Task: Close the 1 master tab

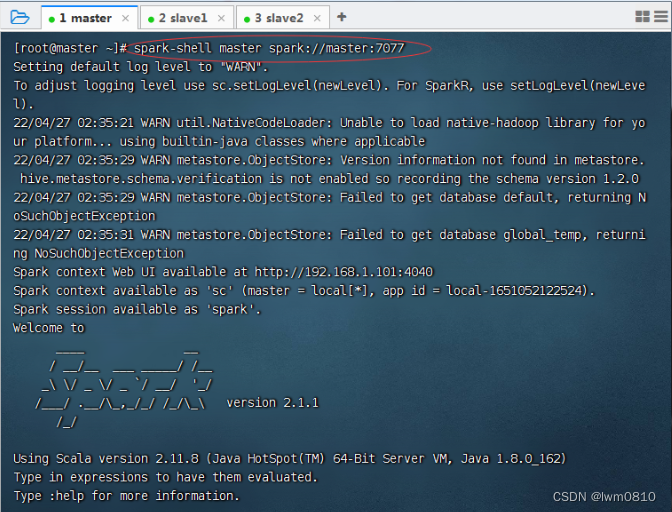Action: (x=125, y=18)
